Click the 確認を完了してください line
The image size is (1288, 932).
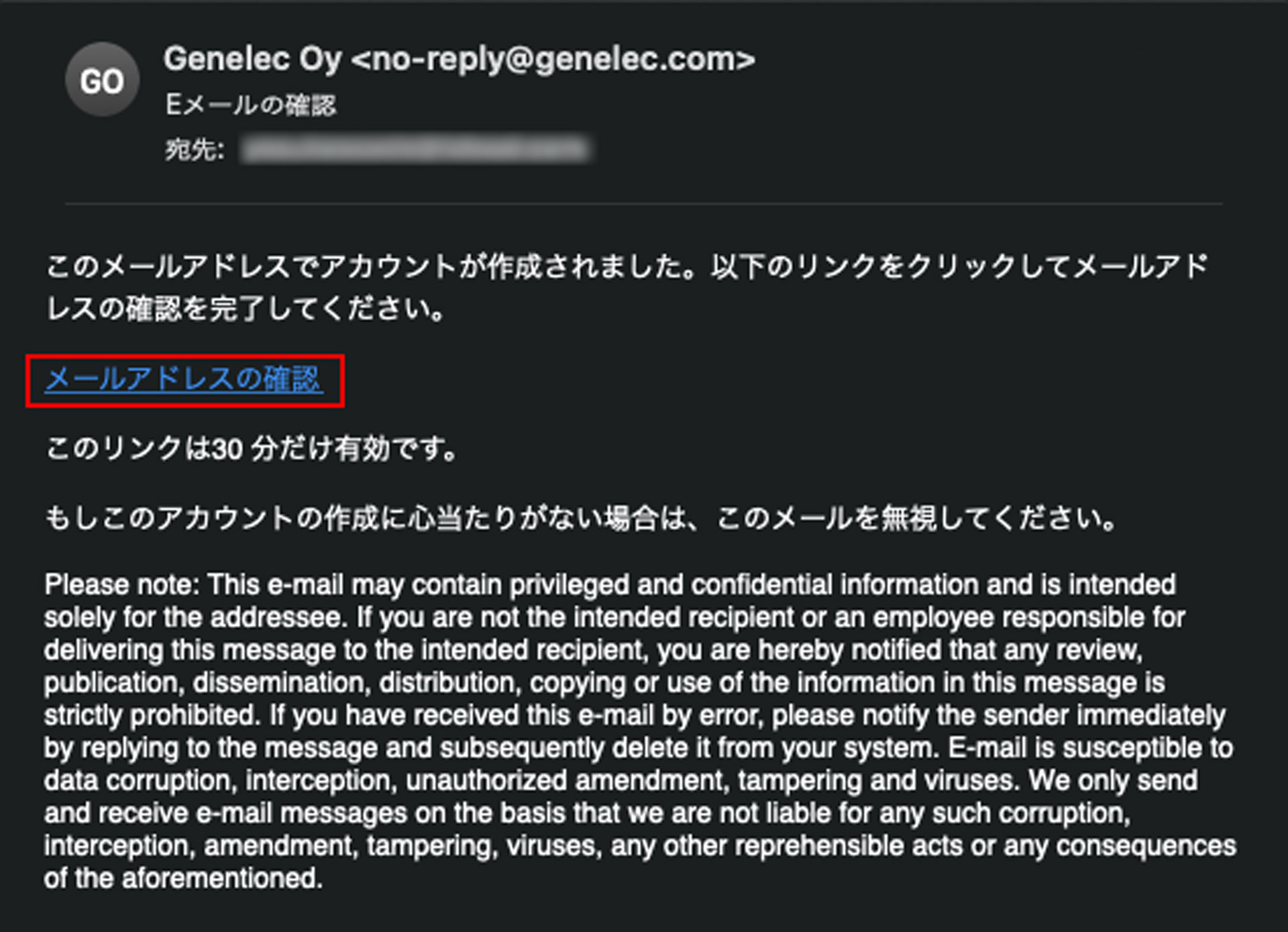pyautogui.click(x=246, y=309)
